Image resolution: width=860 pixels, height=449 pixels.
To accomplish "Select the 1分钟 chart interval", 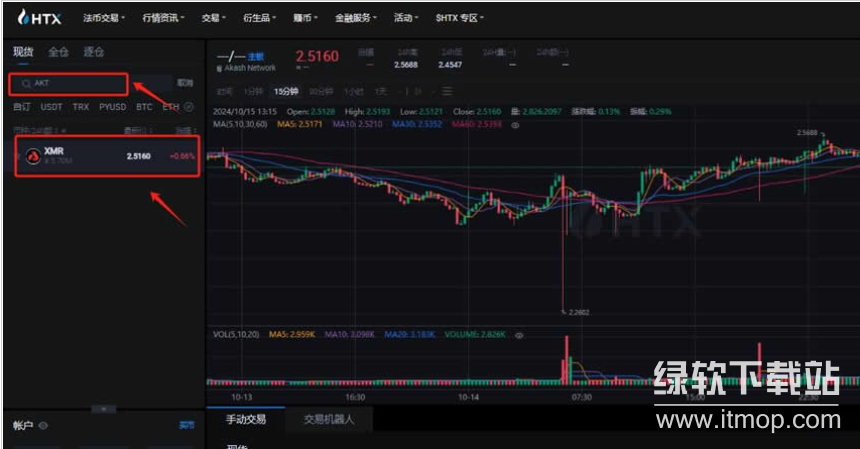I will pos(253,92).
